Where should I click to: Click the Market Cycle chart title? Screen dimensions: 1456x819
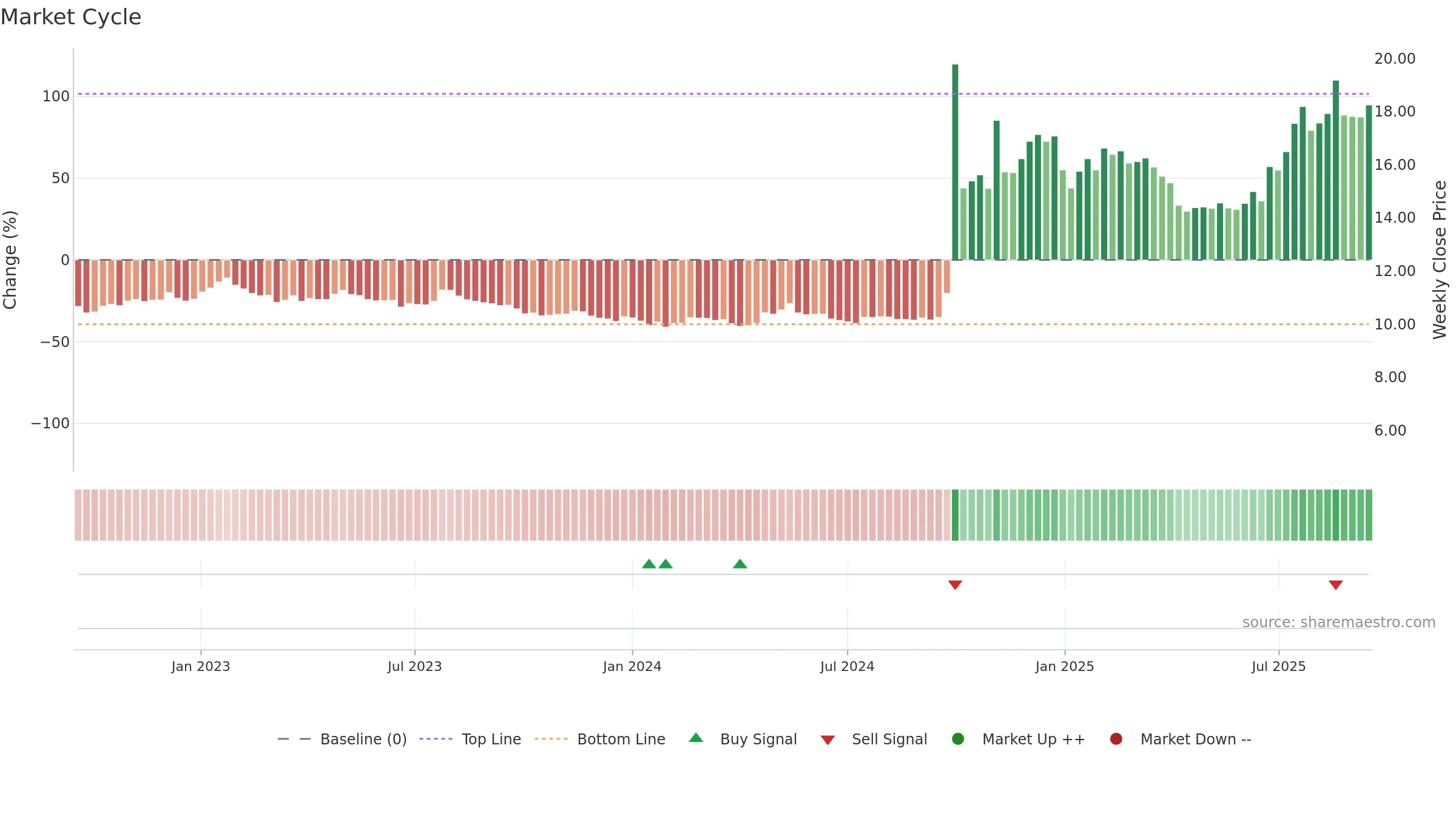pyautogui.click(x=71, y=17)
